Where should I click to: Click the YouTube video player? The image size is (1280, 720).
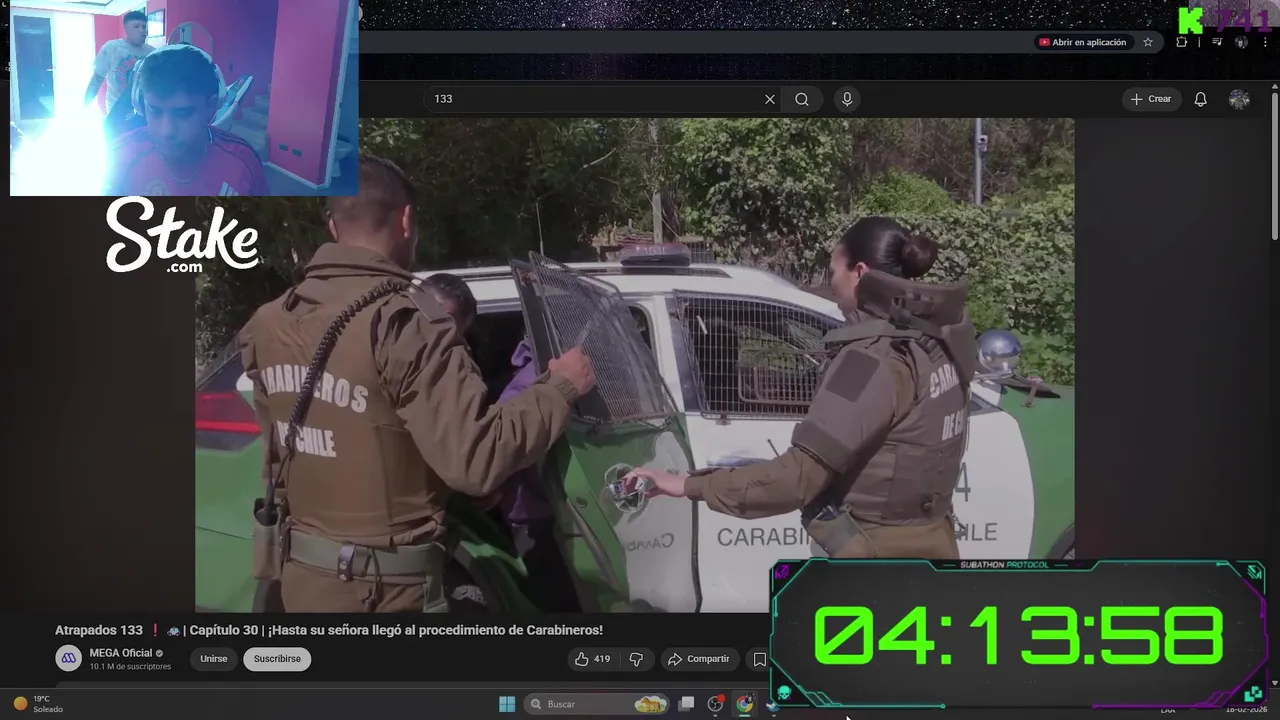point(635,365)
